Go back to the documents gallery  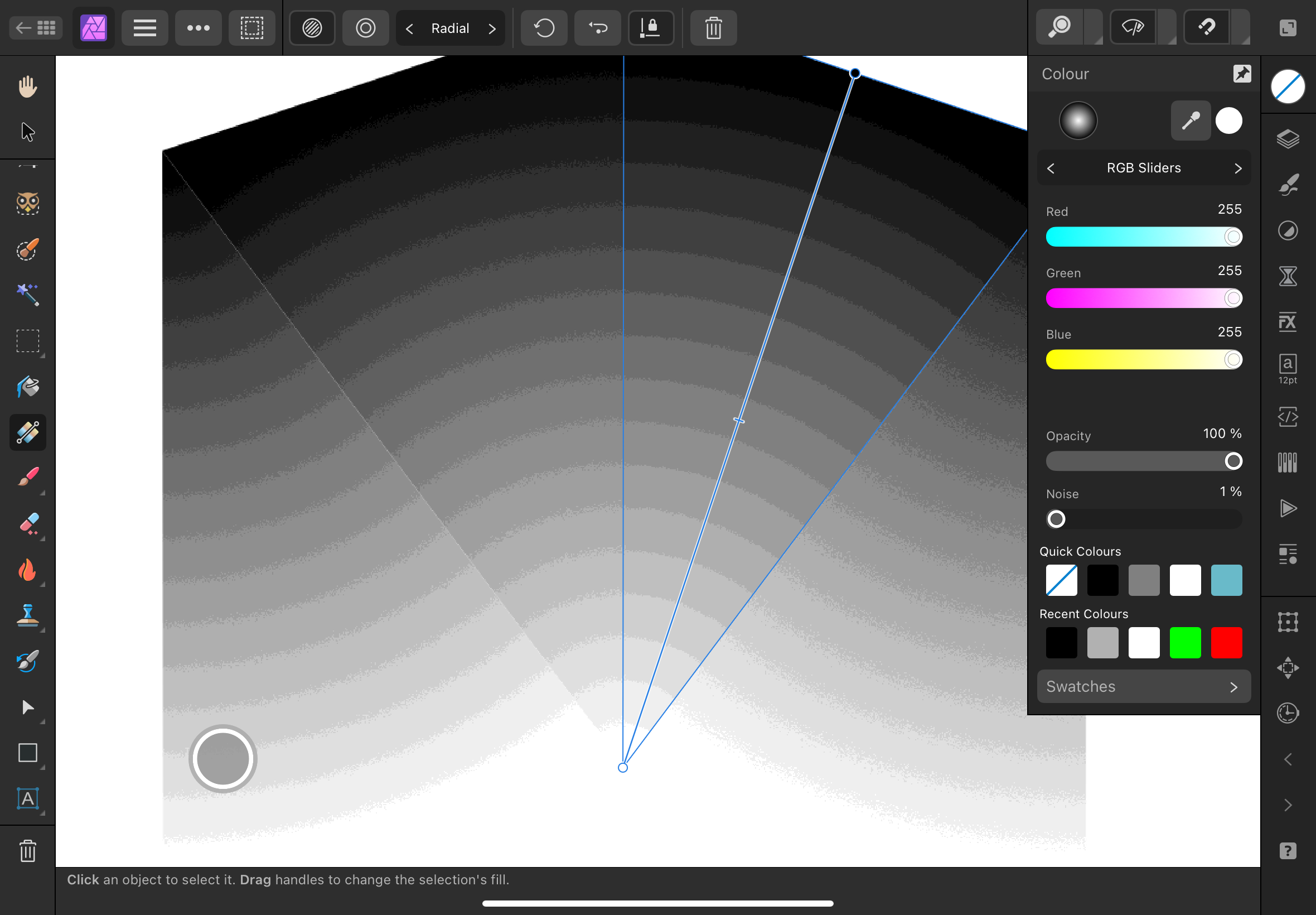point(36,27)
